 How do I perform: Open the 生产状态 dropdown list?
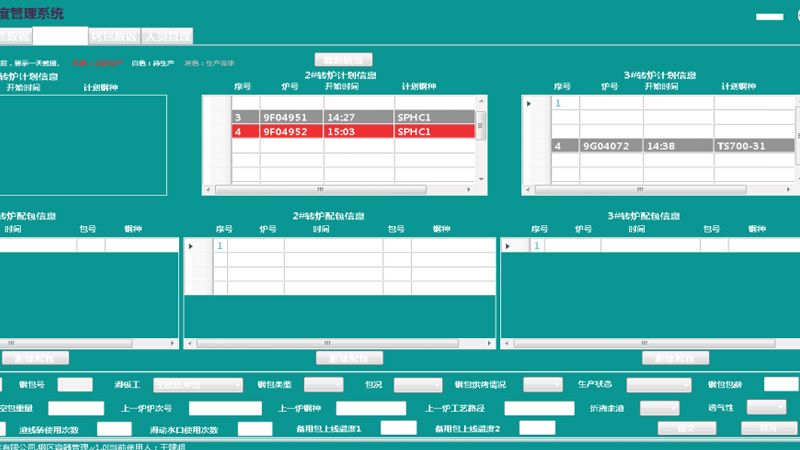(685, 384)
